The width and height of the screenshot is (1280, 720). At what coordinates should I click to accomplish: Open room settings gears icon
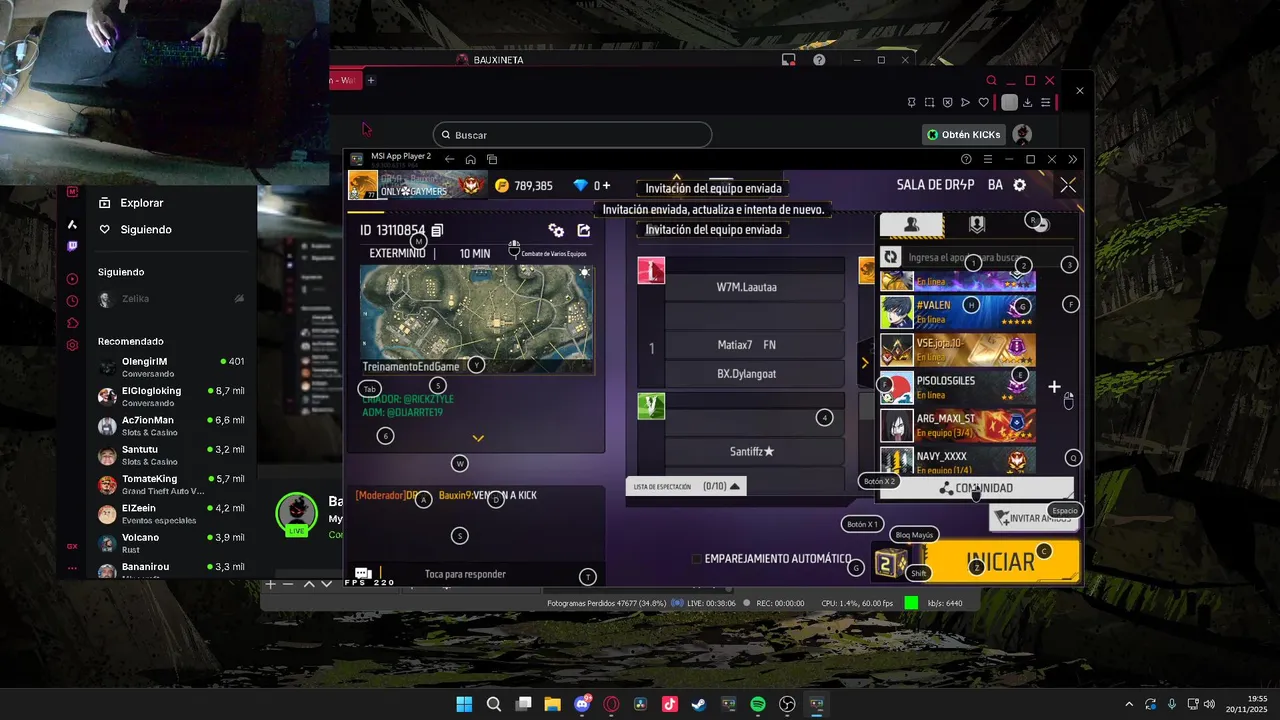point(556,230)
